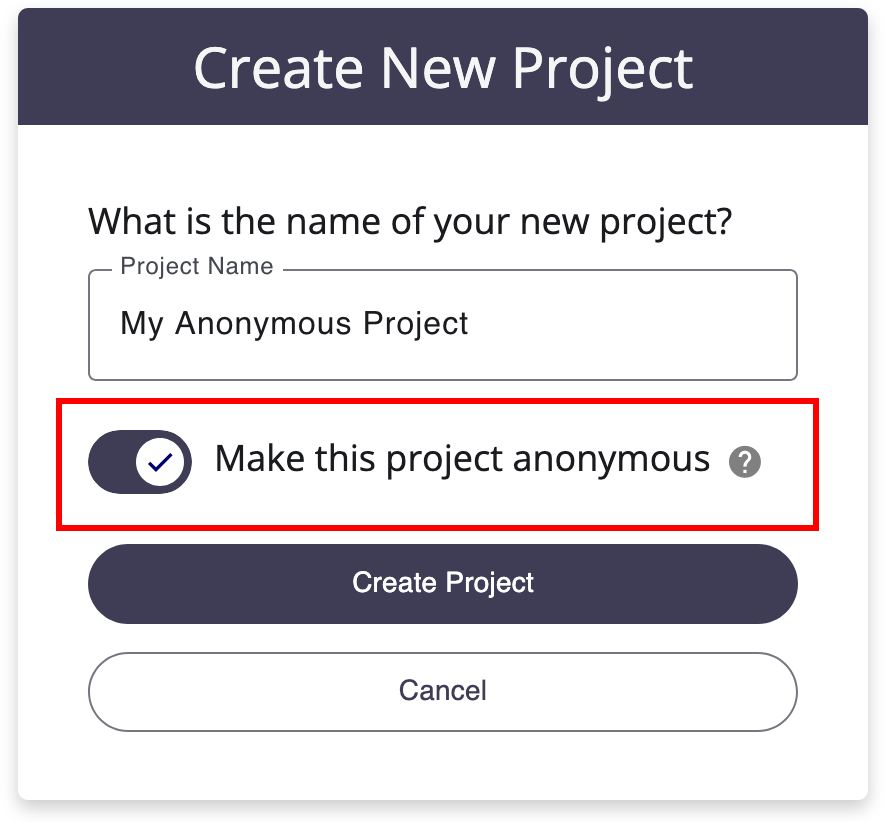This screenshot has width=888, height=822.
Task: Cancel the new project dialog
Action: (x=443, y=691)
